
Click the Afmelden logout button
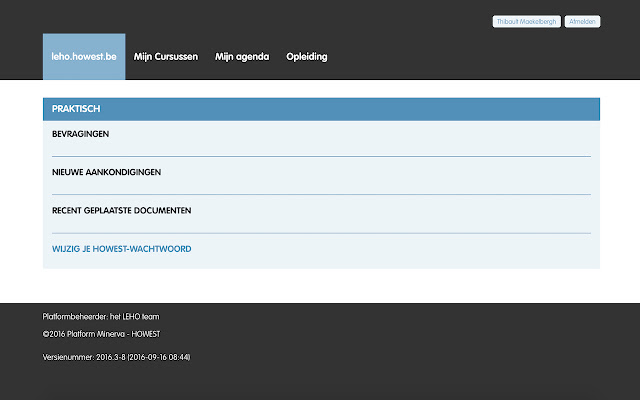(582, 22)
